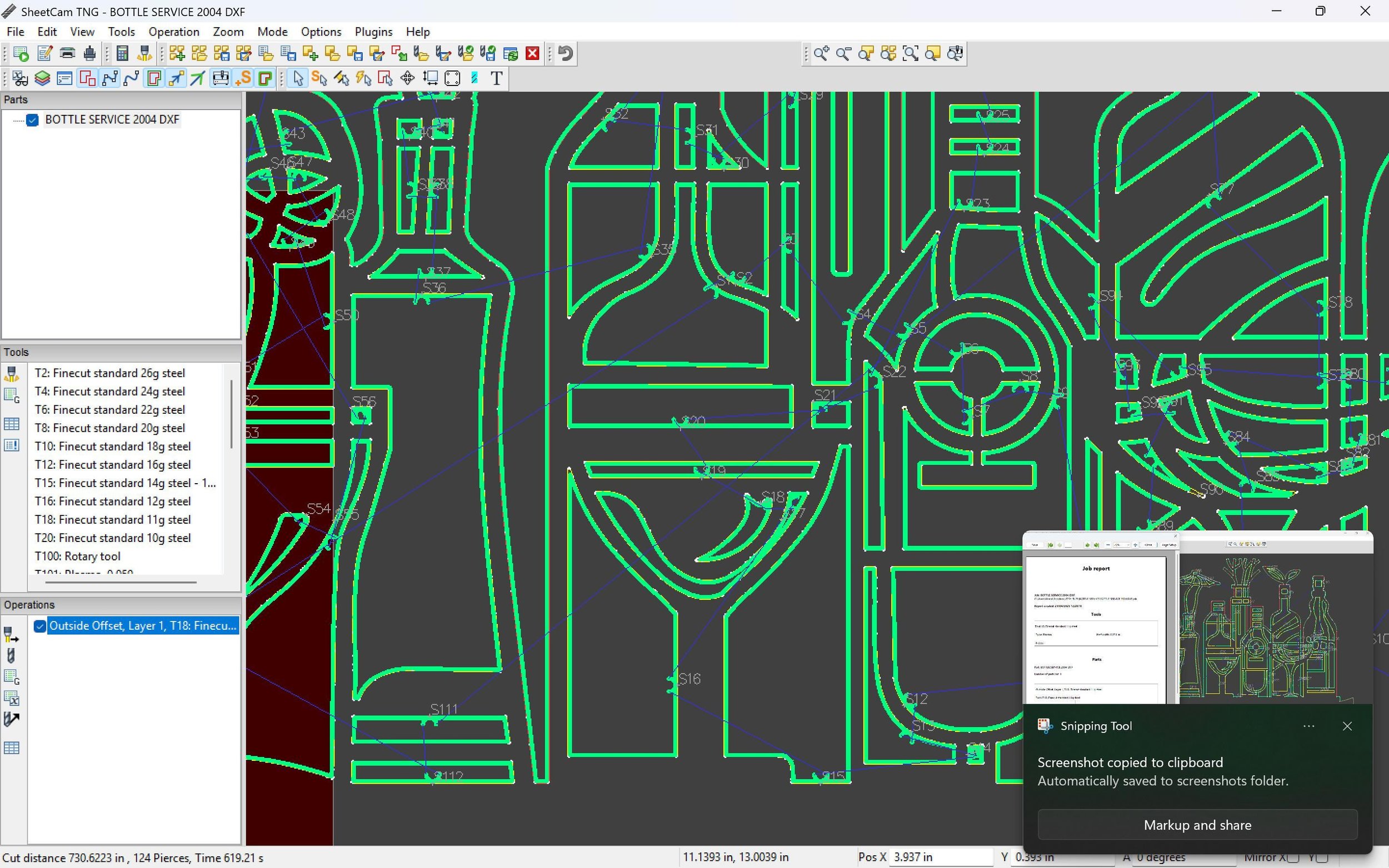Open the Operation menu
The image size is (1389, 868).
point(174,32)
